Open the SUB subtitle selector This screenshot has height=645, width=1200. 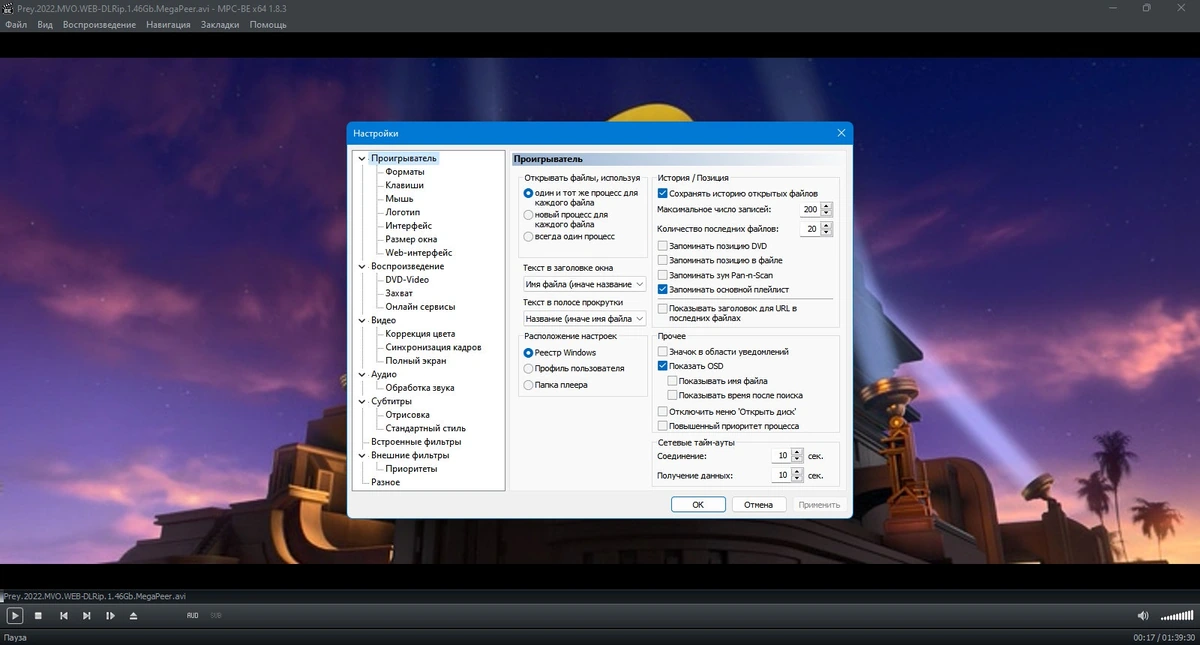[x=216, y=615]
